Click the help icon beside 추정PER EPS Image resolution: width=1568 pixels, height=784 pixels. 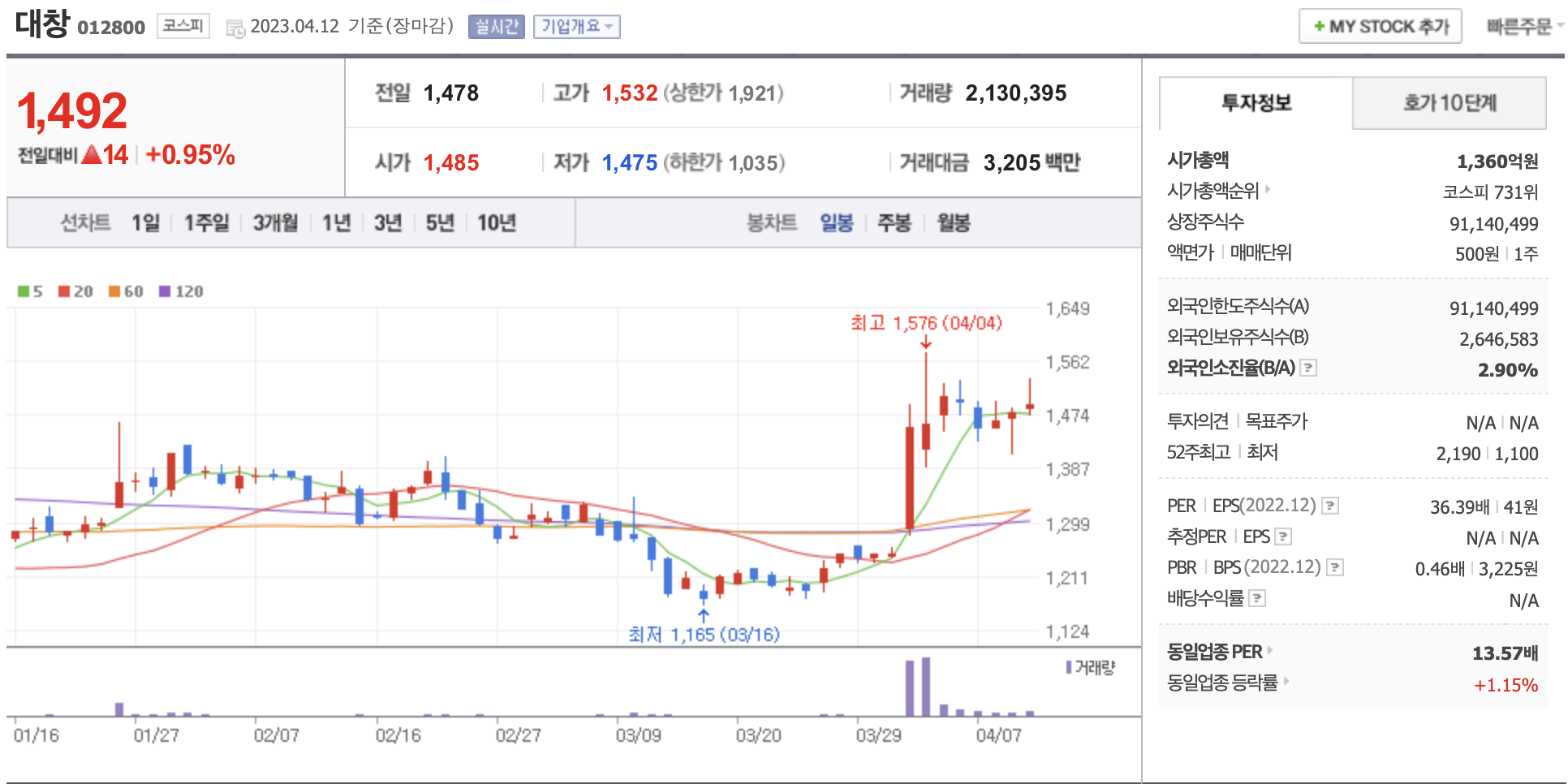[1282, 536]
